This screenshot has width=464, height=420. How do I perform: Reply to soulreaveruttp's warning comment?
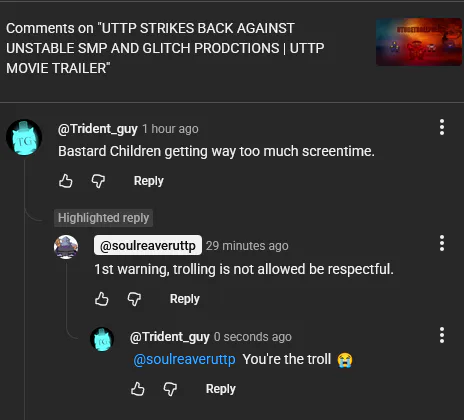(185, 299)
